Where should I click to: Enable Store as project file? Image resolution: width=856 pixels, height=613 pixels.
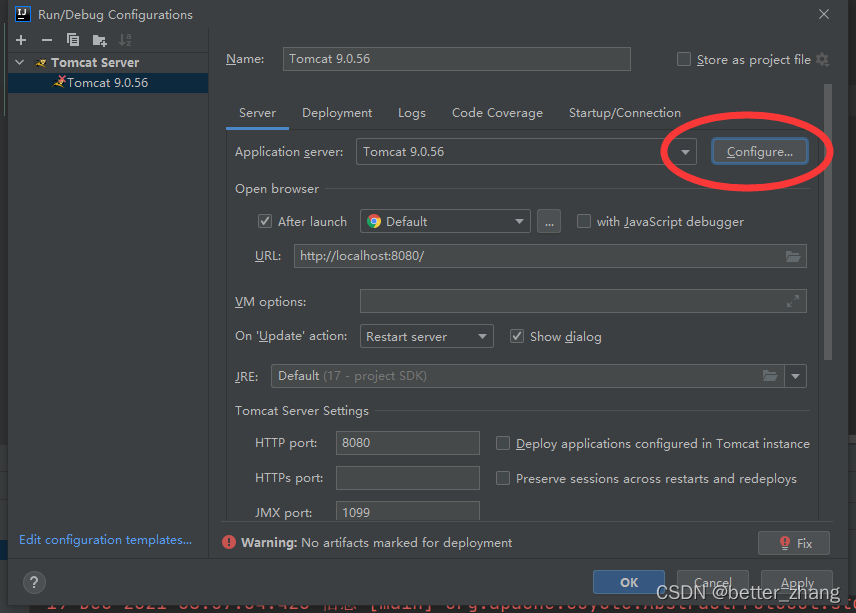tap(683, 59)
